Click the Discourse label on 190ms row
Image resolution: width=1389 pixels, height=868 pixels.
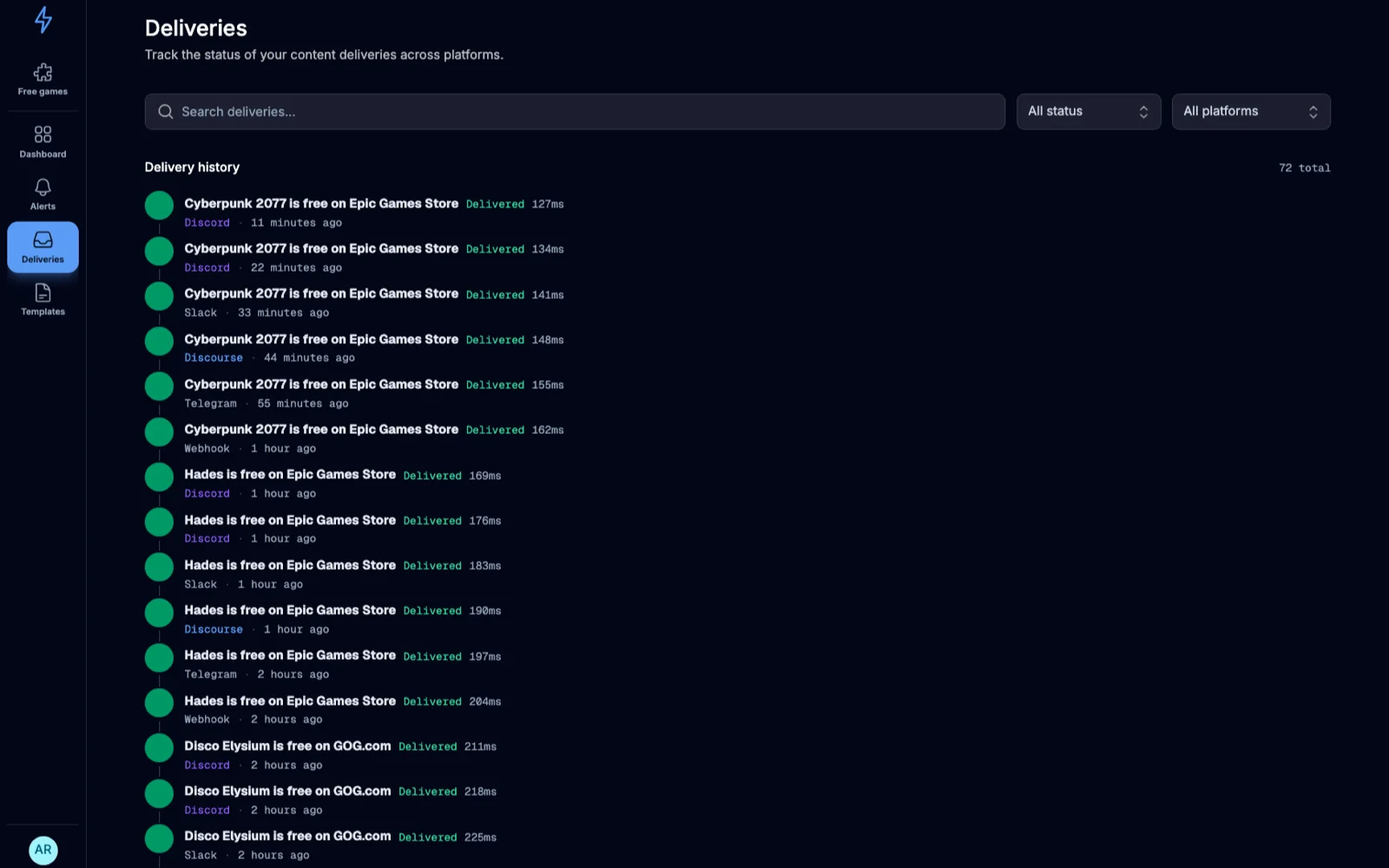214,630
